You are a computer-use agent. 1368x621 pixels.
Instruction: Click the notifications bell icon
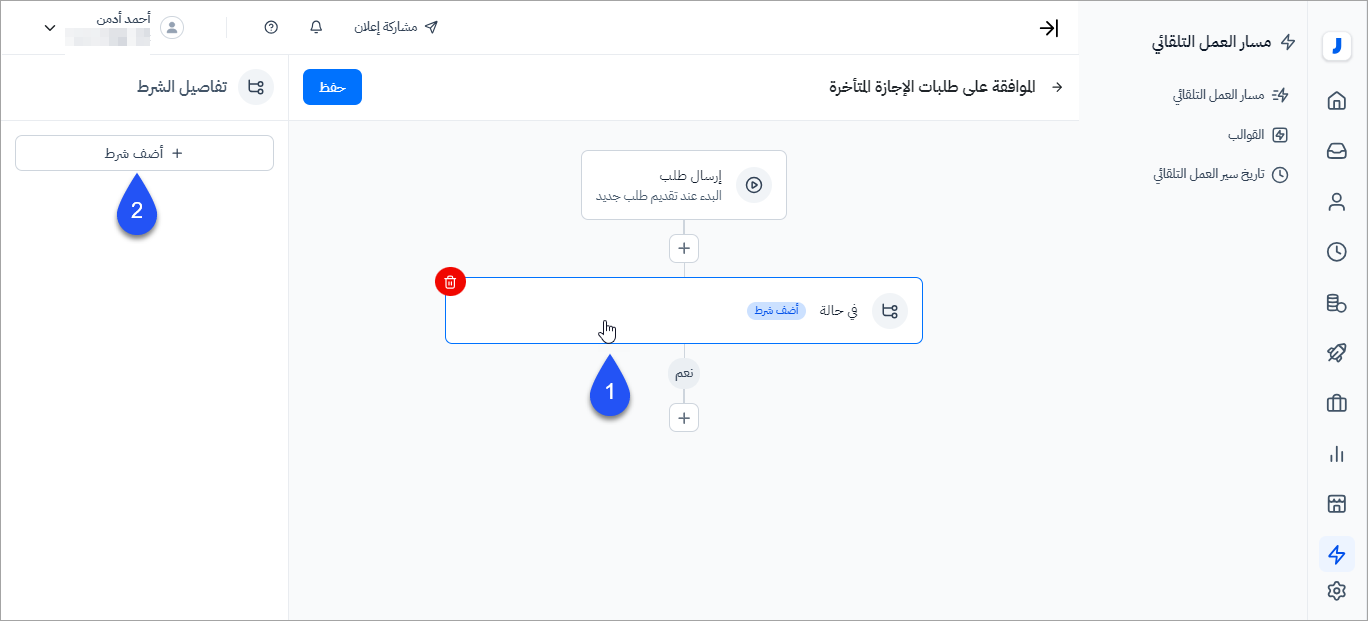point(317,27)
